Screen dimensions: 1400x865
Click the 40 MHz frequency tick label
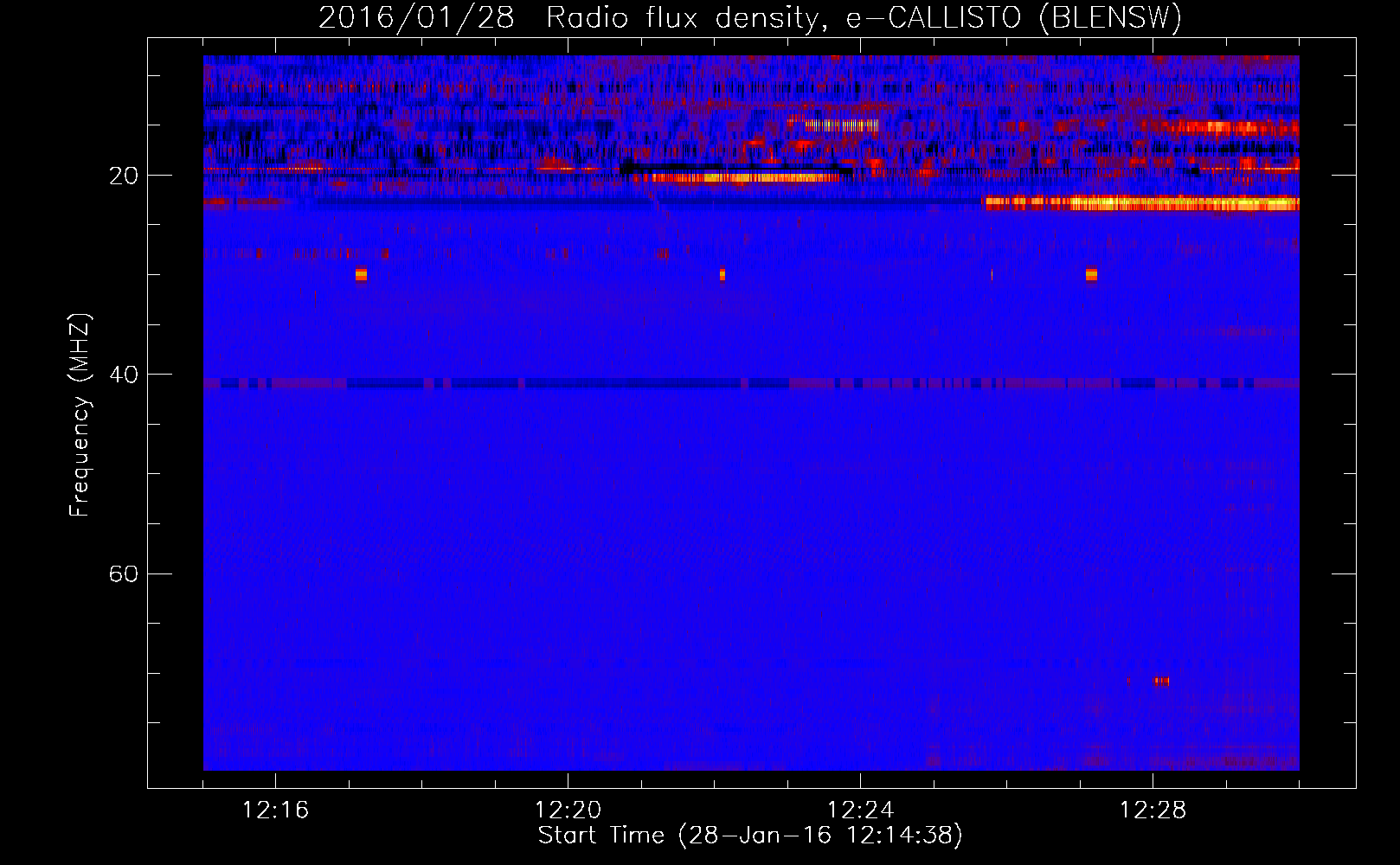(x=123, y=375)
